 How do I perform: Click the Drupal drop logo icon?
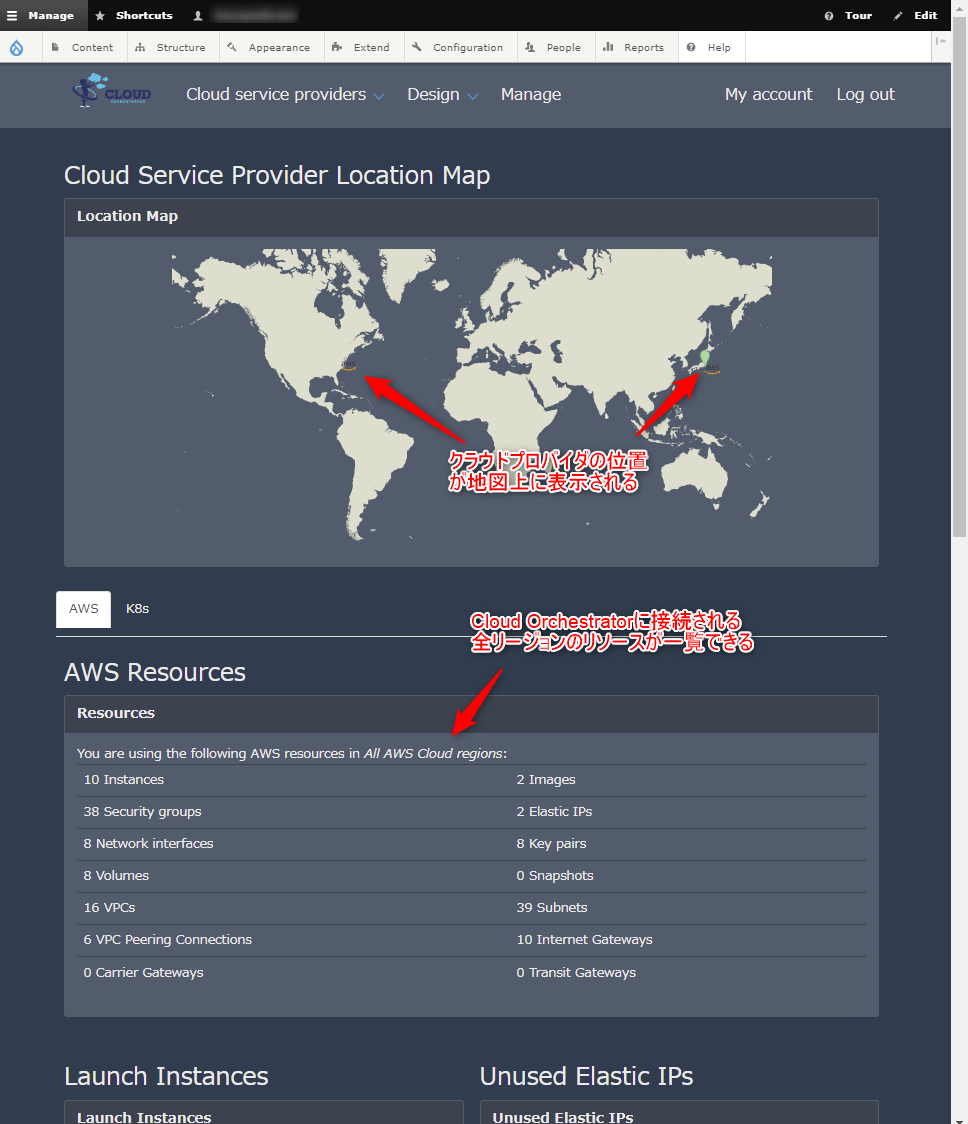coord(16,47)
